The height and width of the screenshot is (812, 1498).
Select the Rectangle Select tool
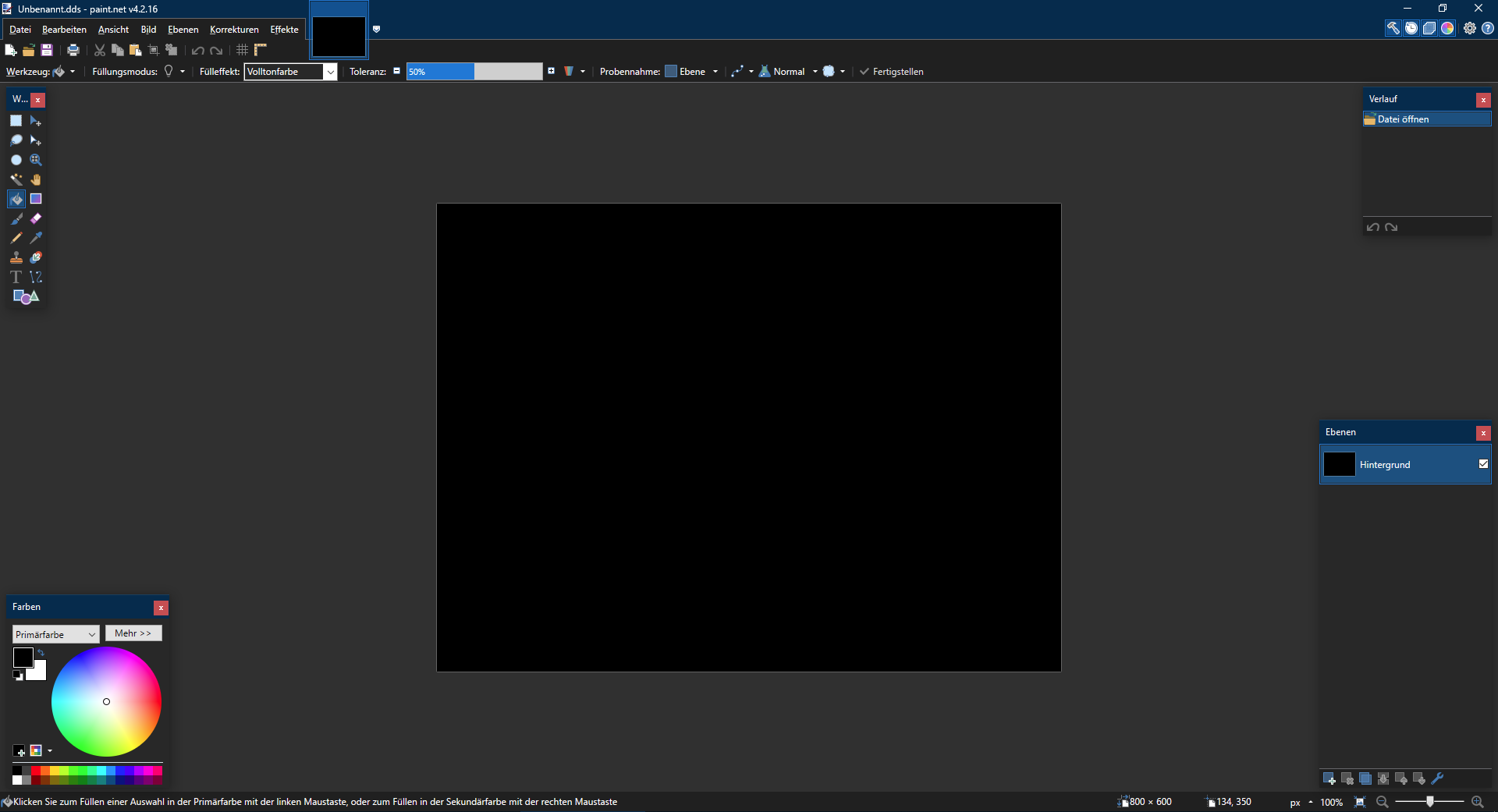(16, 121)
